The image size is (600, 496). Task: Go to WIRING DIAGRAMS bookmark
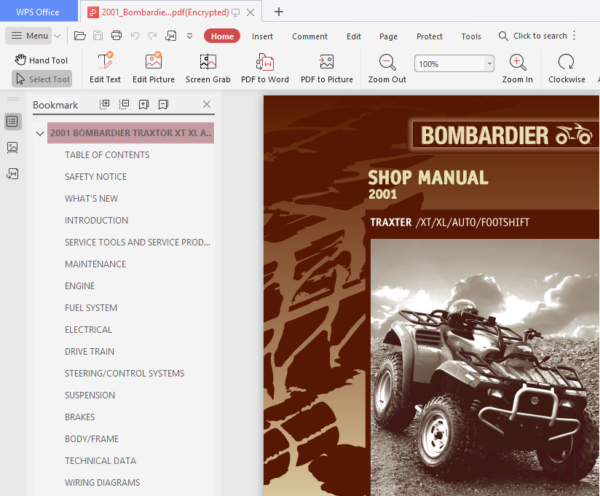(102, 482)
